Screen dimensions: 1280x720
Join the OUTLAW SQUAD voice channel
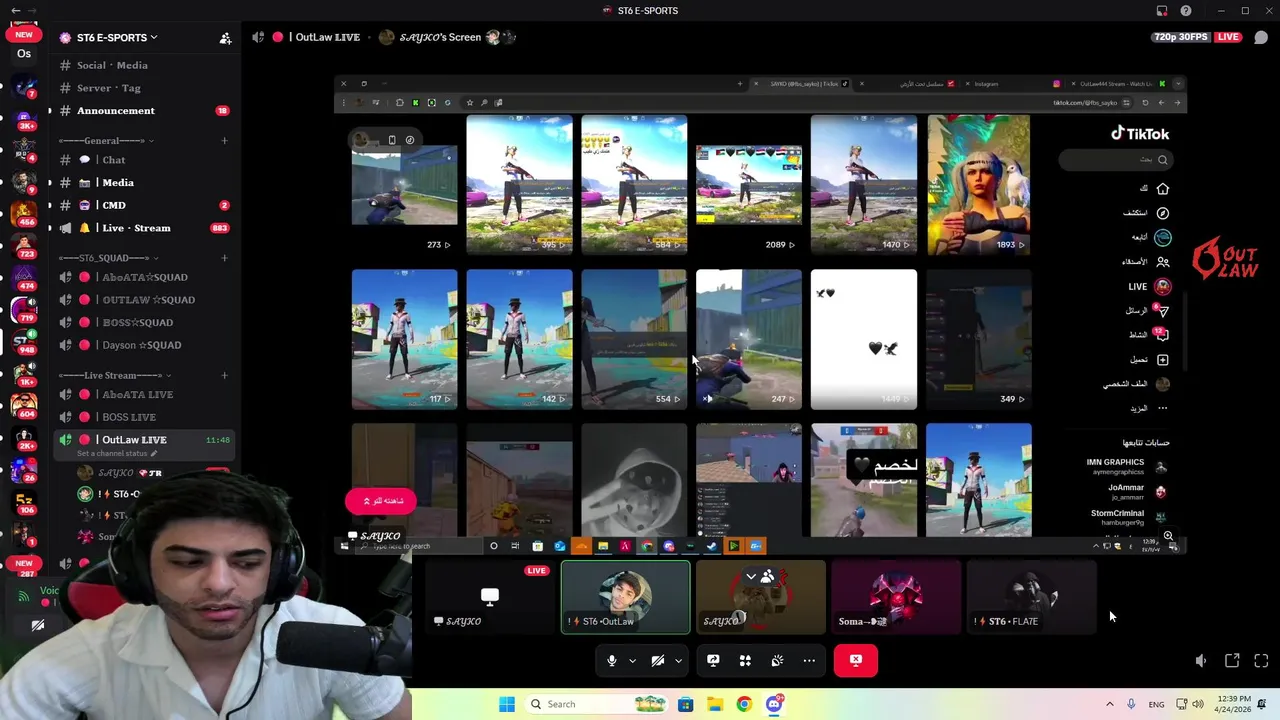click(144, 300)
